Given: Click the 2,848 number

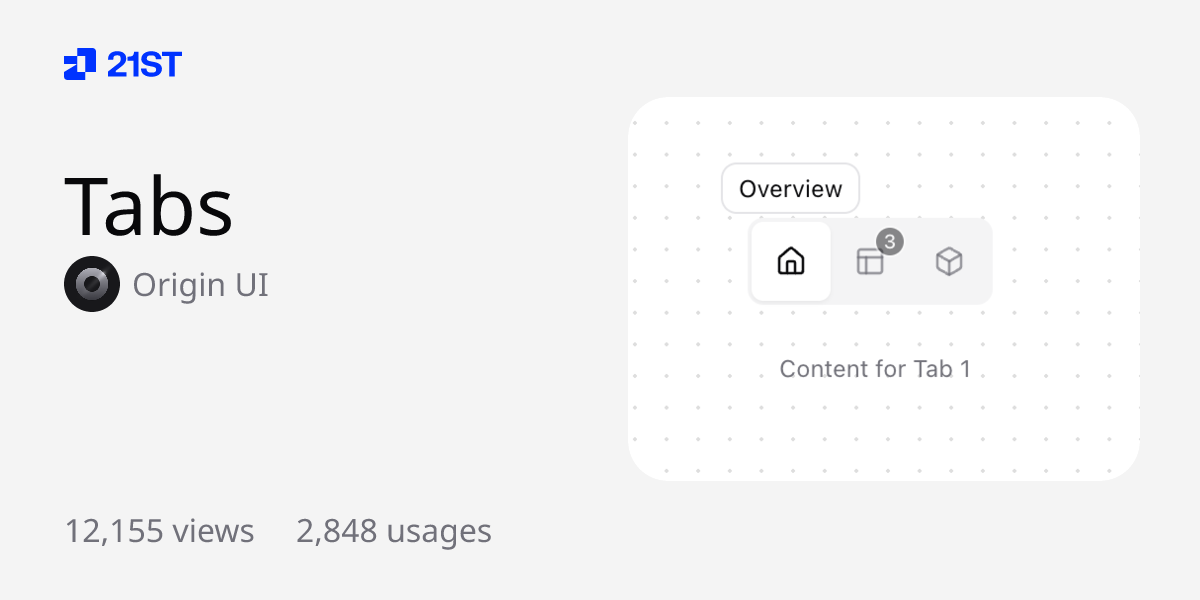Looking at the screenshot, I should pyautogui.click(x=336, y=531).
